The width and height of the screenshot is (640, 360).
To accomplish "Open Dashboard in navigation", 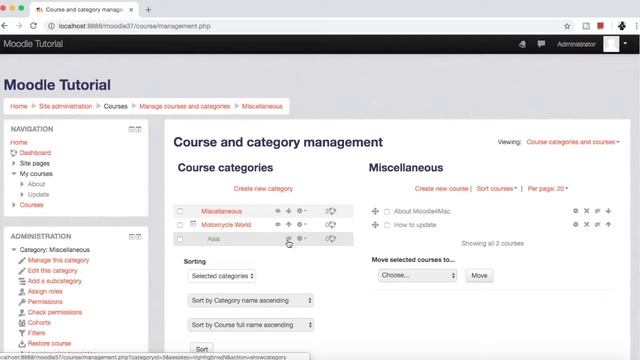I will [35, 153].
